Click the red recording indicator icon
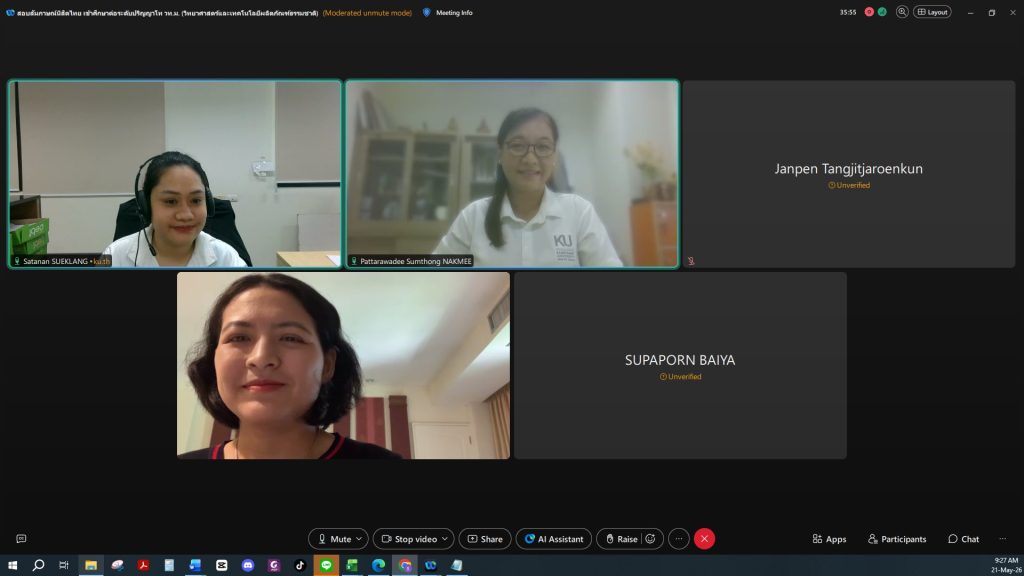Image resolution: width=1024 pixels, height=576 pixels. click(869, 12)
